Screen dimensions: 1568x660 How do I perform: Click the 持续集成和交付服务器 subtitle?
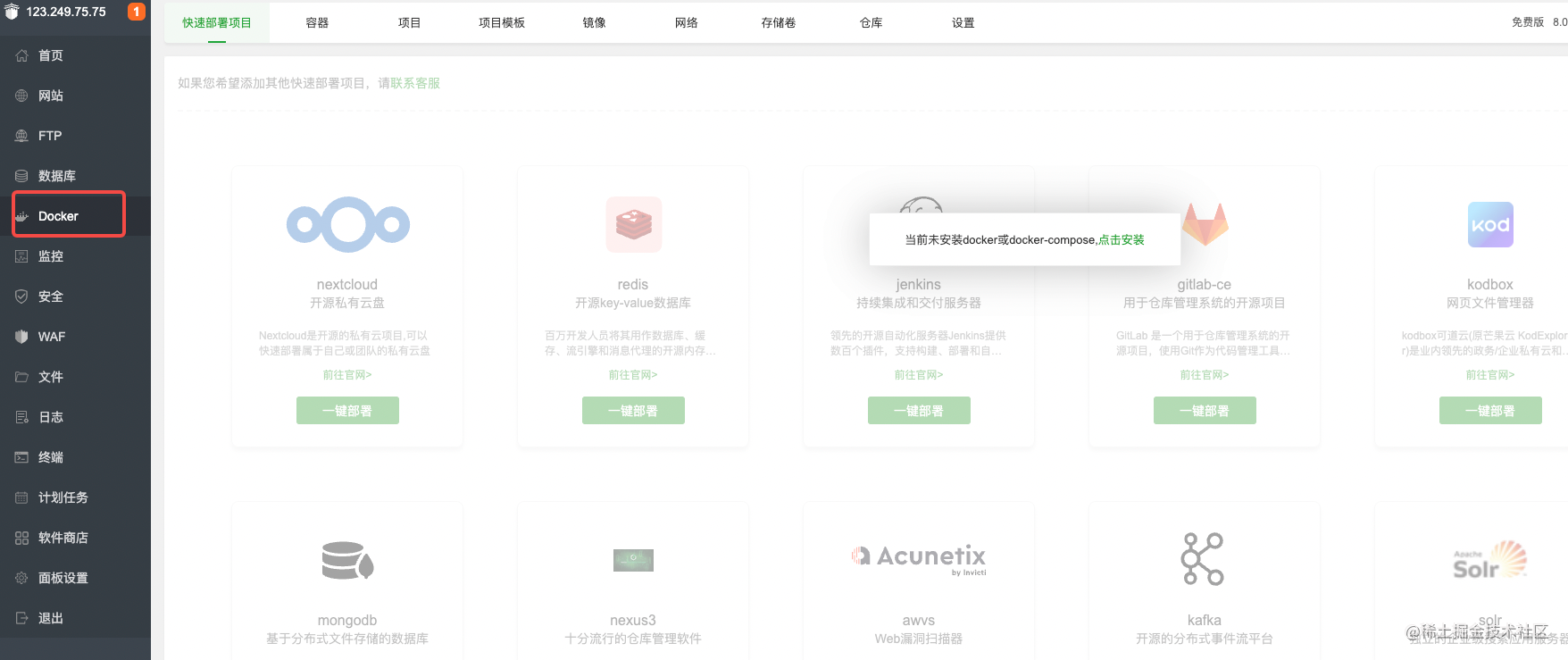tap(919, 303)
